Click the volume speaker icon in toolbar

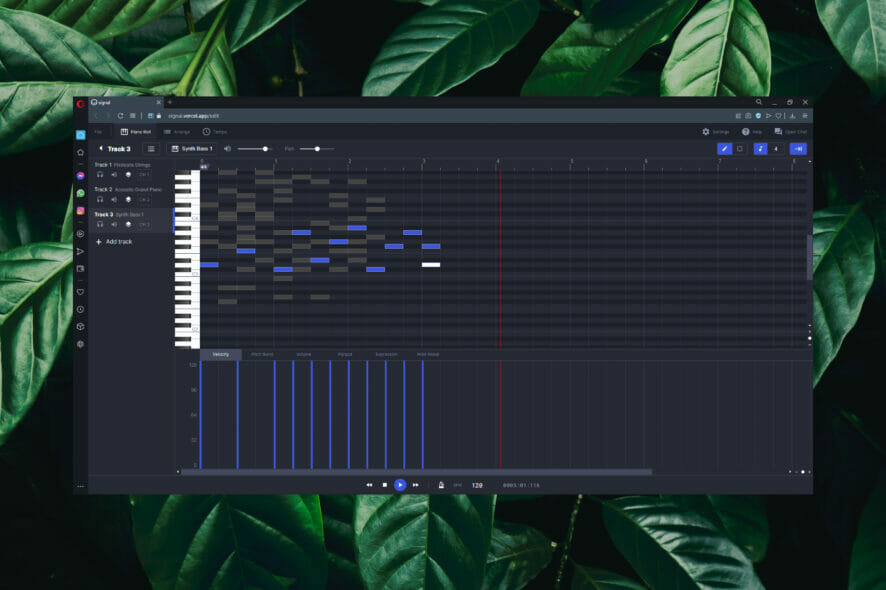point(227,149)
